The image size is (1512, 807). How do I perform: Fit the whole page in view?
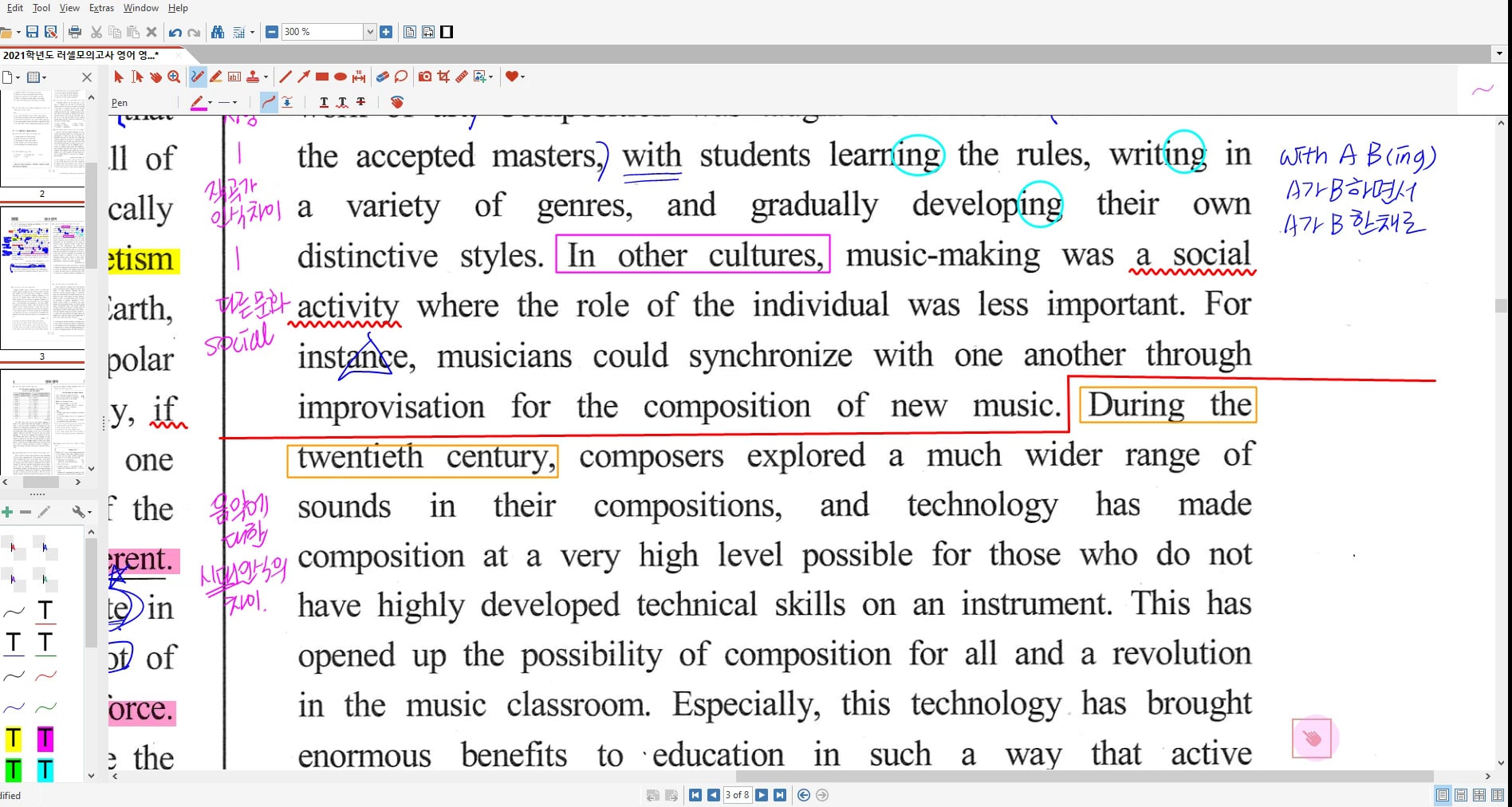pyautogui.click(x=409, y=32)
